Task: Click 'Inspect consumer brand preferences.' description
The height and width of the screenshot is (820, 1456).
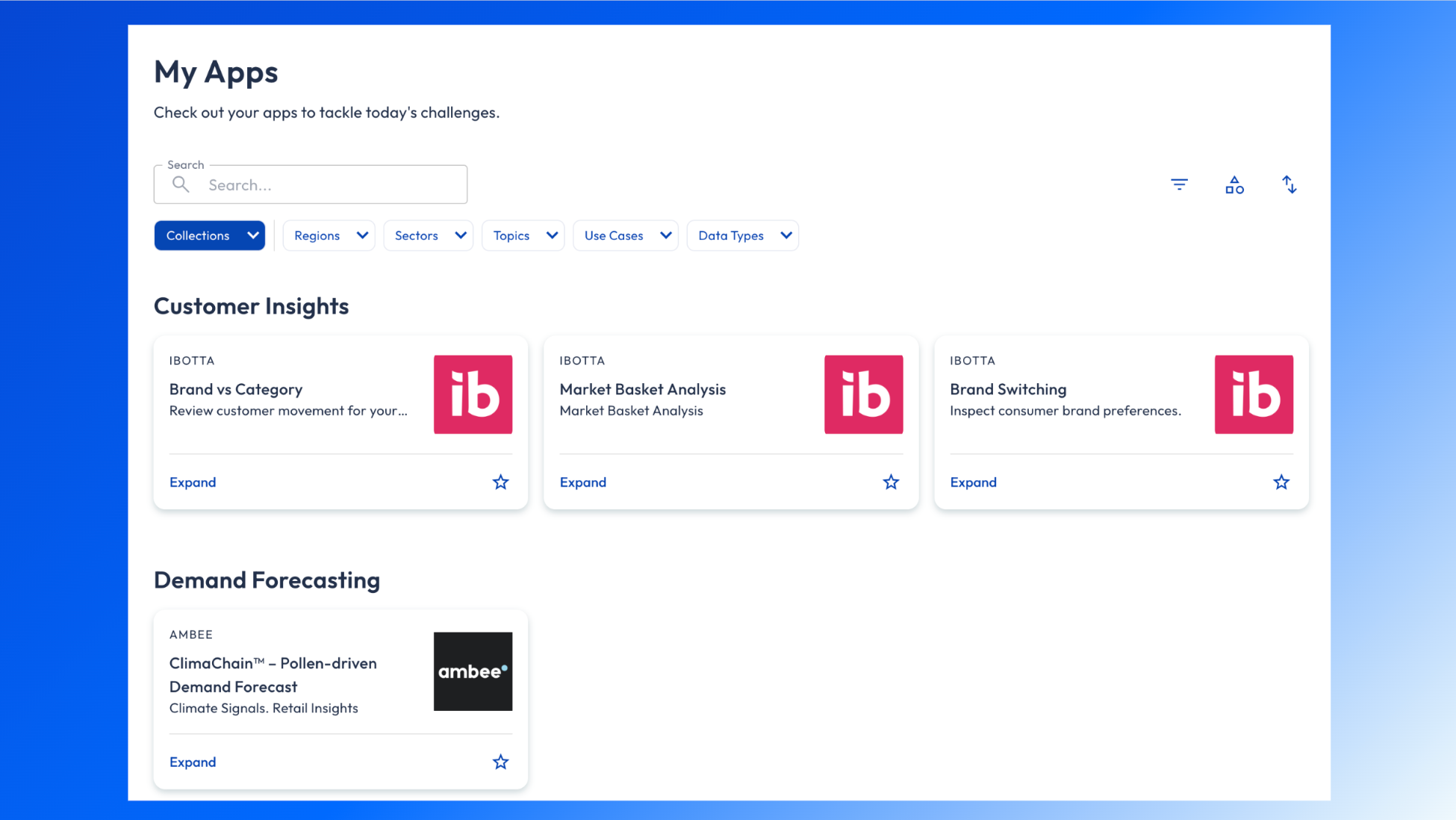Action: (x=1065, y=411)
